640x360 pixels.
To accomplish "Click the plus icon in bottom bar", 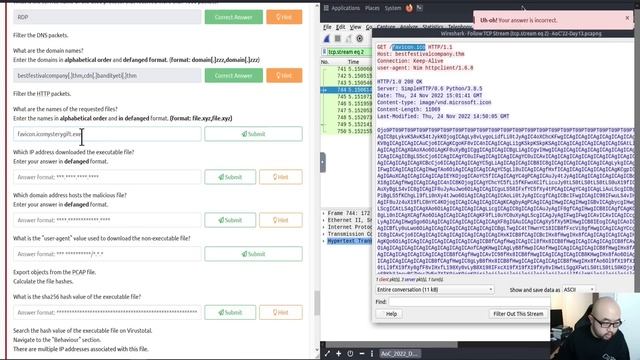I will tap(338, 353).
